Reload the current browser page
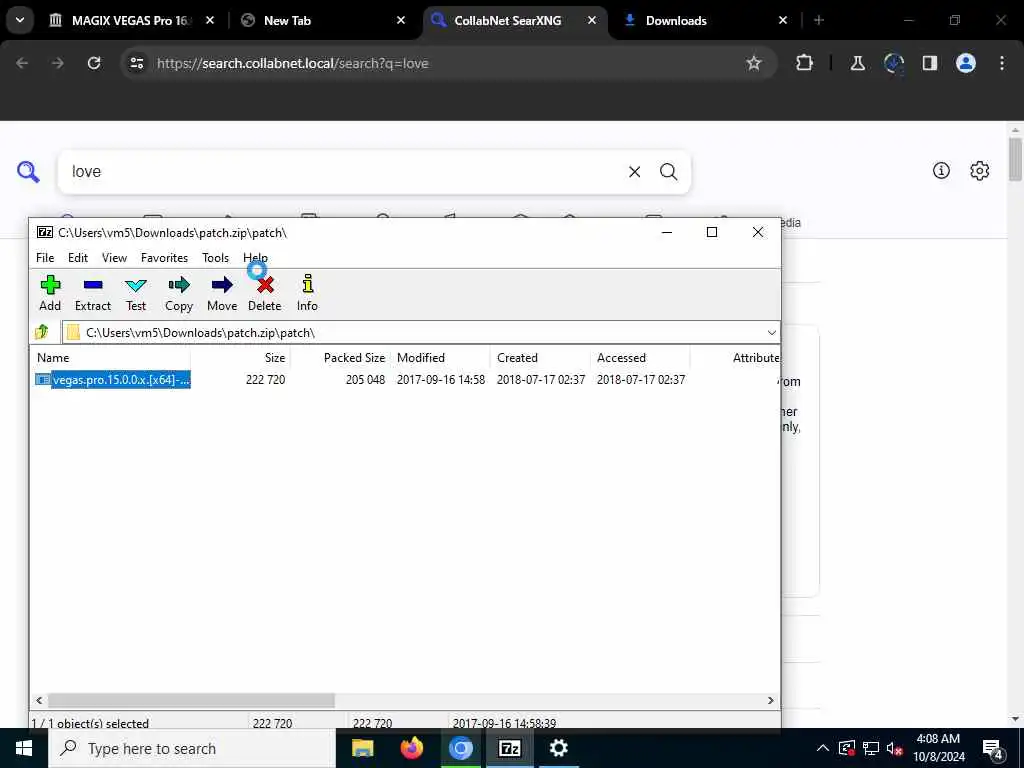The width and height of the screenshot is (1024, 768). [94, 63]
